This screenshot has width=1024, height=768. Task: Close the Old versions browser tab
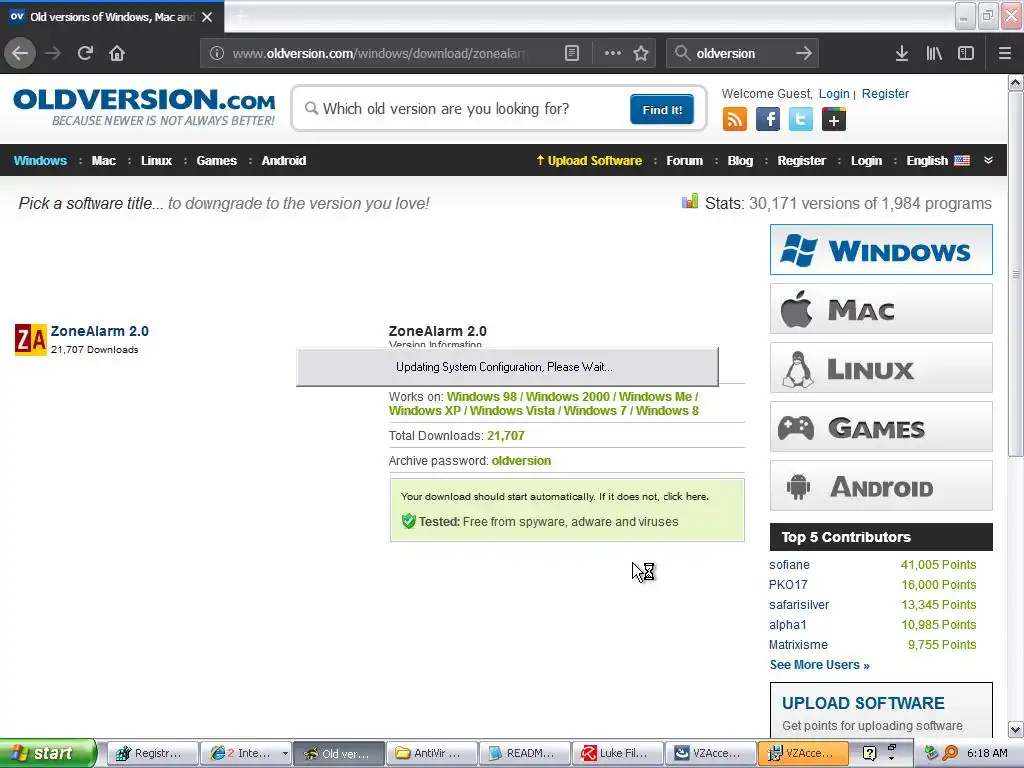click(207, 17)
